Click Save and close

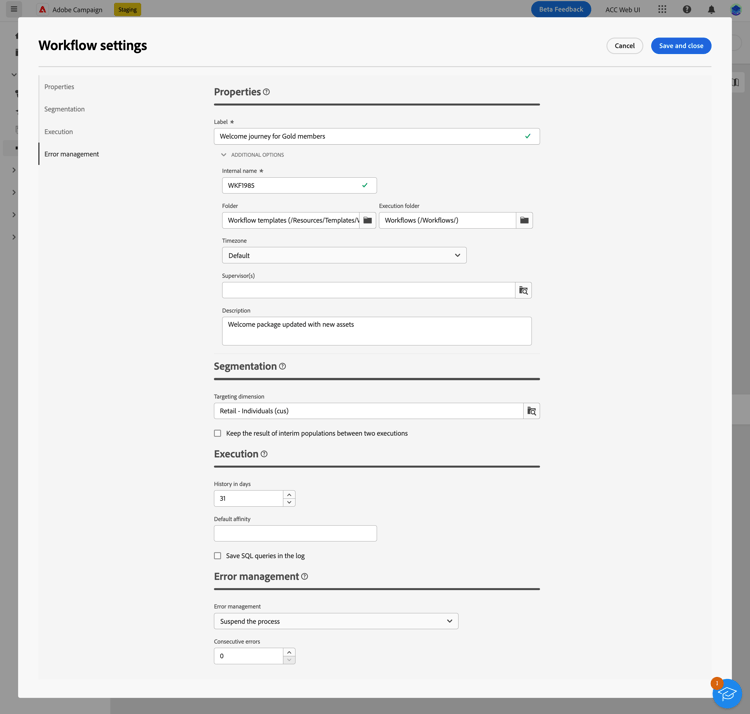click(681, 46)
